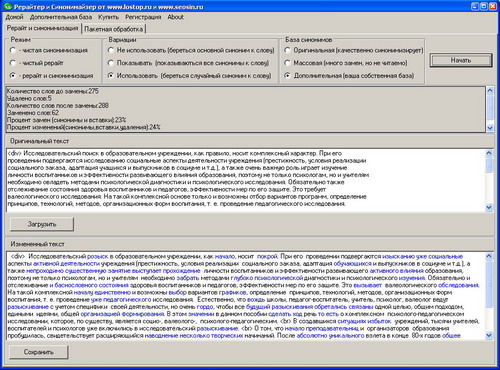Image resolution: width=500 pixels, height=370 pixels.
Task: Click the 'Сохранить' button
Action: point(39,352)
